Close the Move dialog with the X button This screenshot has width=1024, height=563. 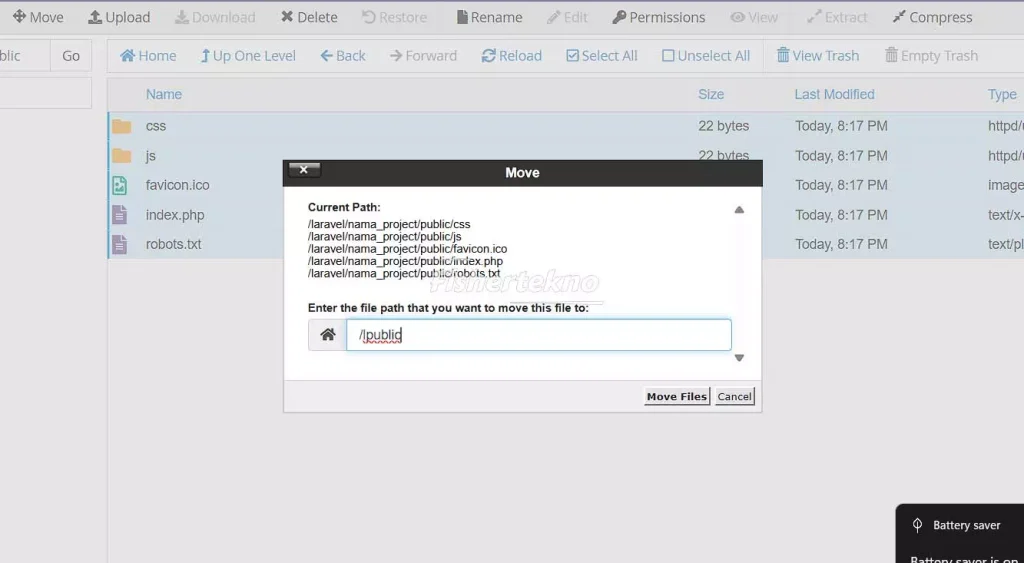pos(304,171)
